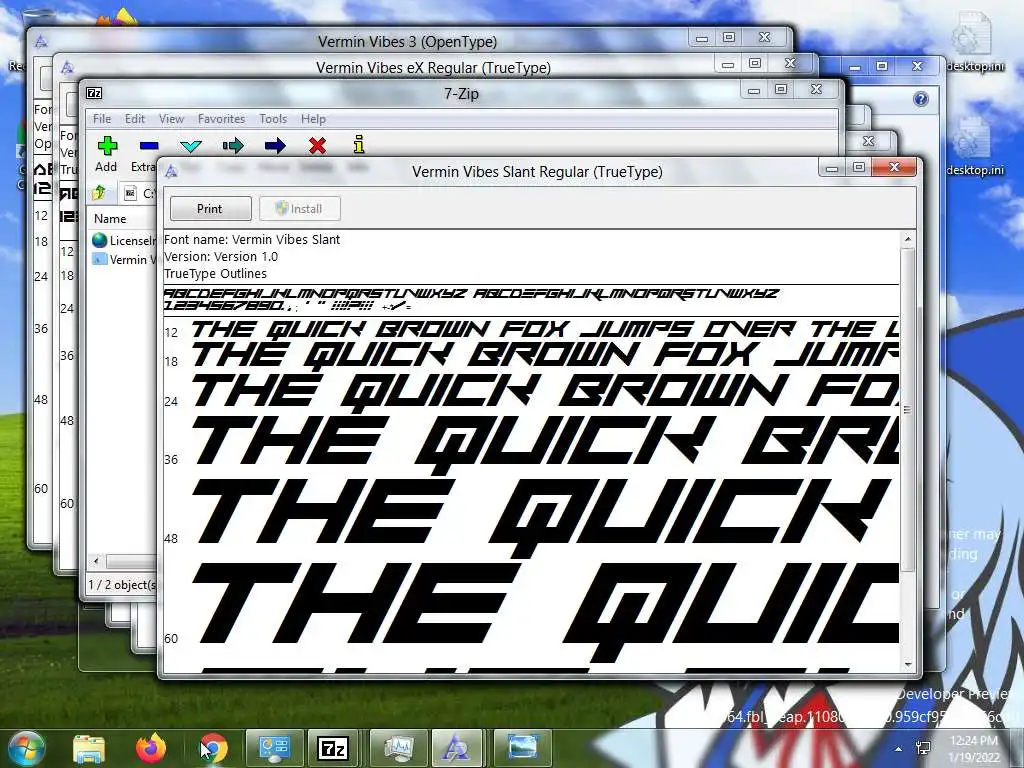Click scroll up arrow in font viewer
This screenshot has height=768, width=1024.
pyautogui.click(x=908, y=240)
